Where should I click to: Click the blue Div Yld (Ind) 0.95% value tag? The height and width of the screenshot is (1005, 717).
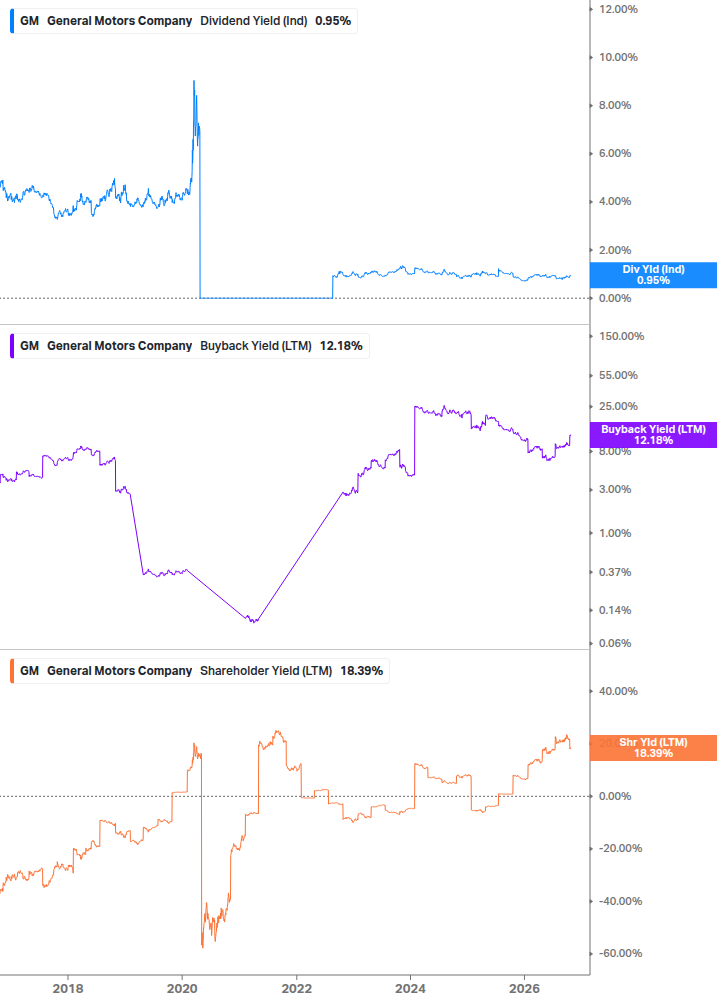[653, 275]
